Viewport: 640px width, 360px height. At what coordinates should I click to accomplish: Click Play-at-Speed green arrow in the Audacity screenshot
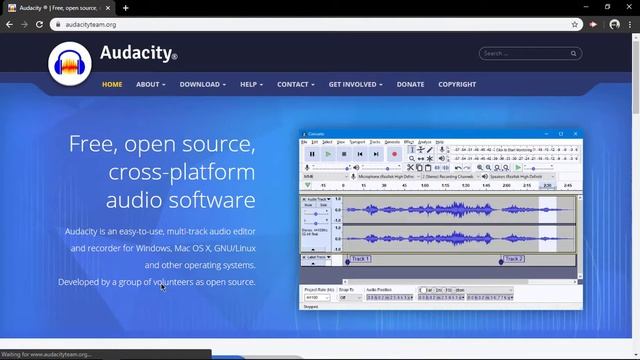click(518, 167)
